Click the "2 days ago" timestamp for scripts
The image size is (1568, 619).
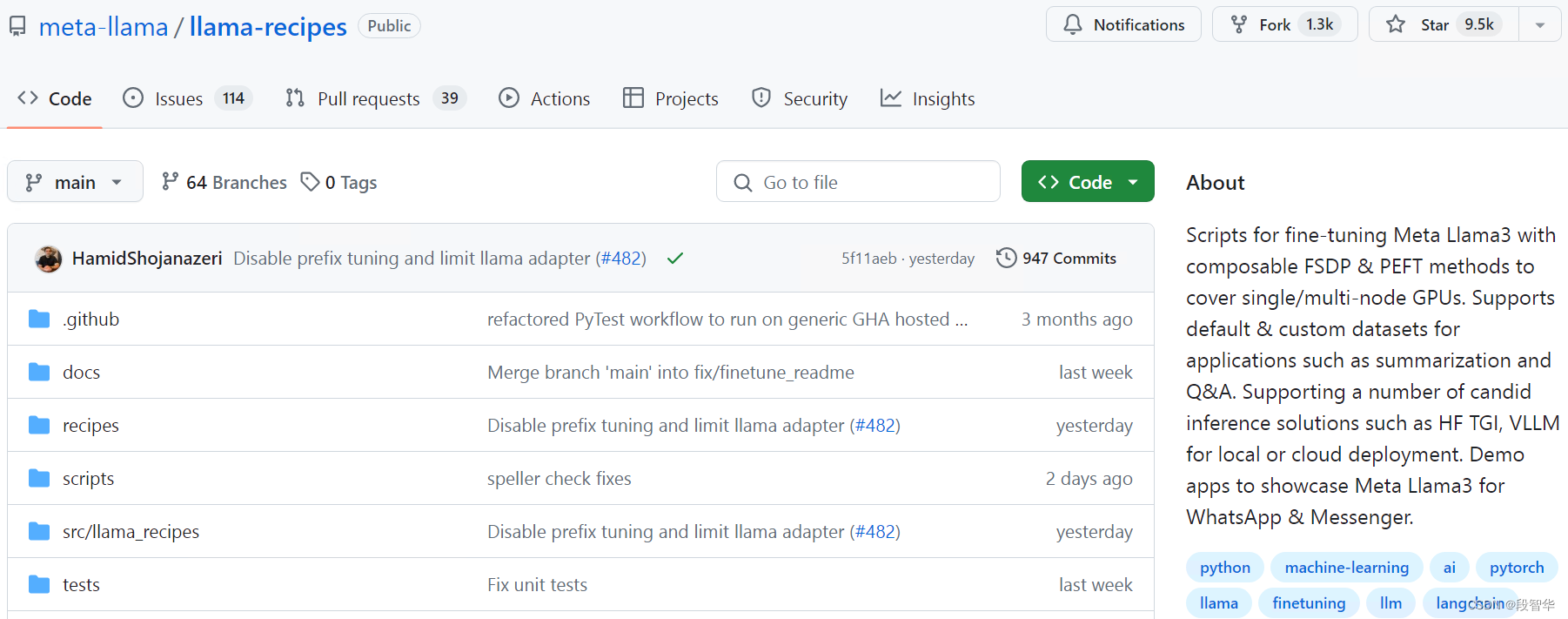point(1089,479)
